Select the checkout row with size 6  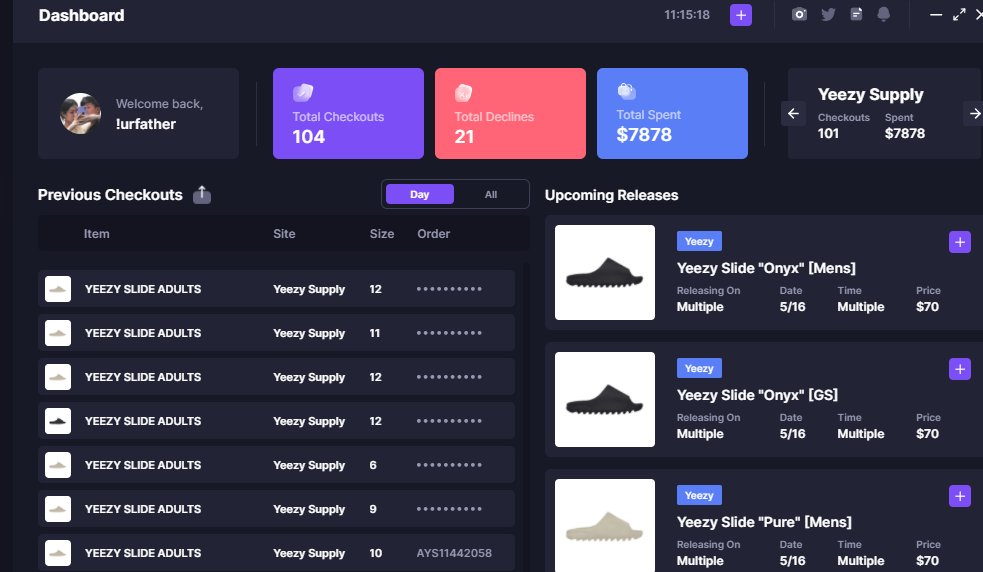[x=276, y=465]
